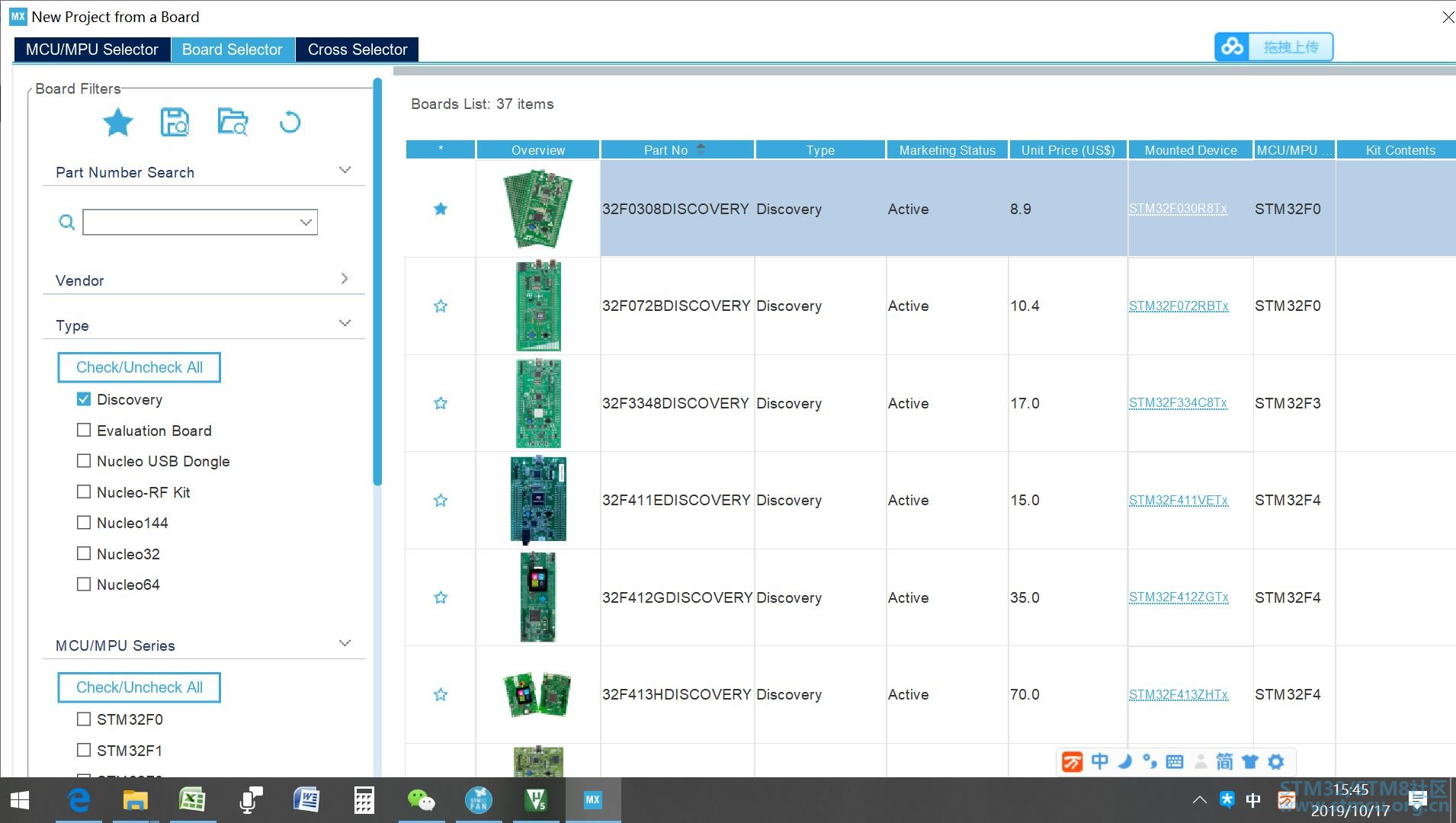Click the STM32CubeMX taskbar icon
The width and height of the screenshot is (1456, 823).
pos(593,800)
